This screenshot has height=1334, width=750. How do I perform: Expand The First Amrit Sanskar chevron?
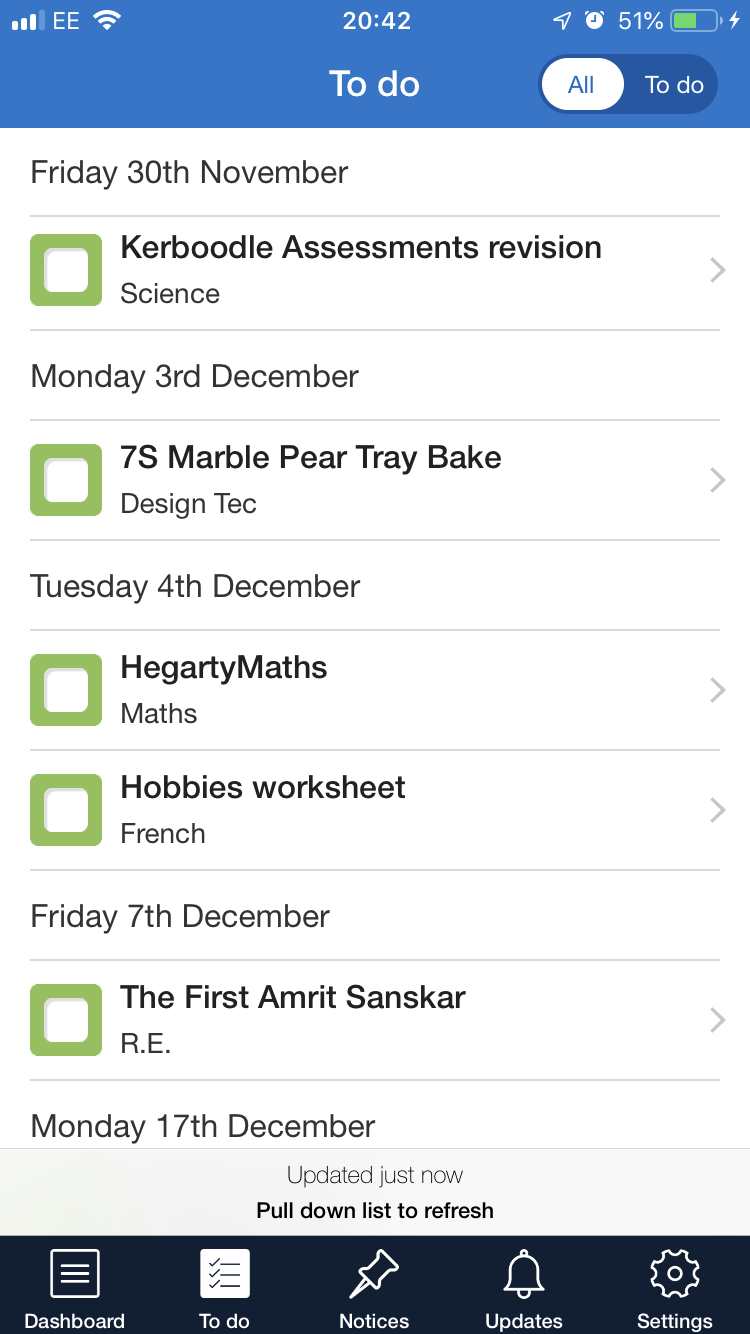(x=716, y=1020)
